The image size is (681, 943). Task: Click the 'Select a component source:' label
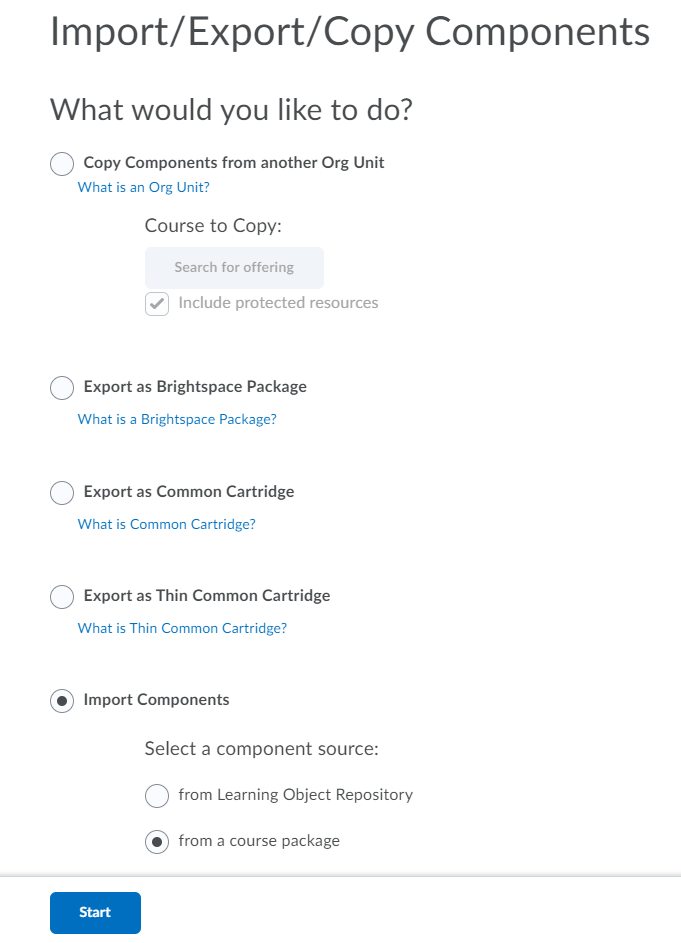(261, 749)
